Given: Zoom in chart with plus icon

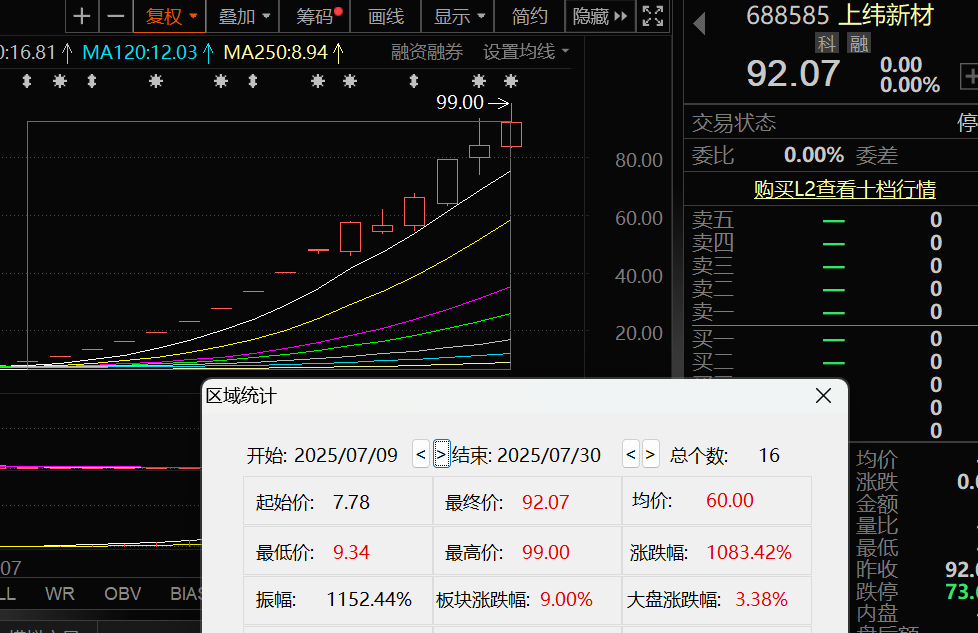Looking at the screenshot, I should tap(82, 16).
